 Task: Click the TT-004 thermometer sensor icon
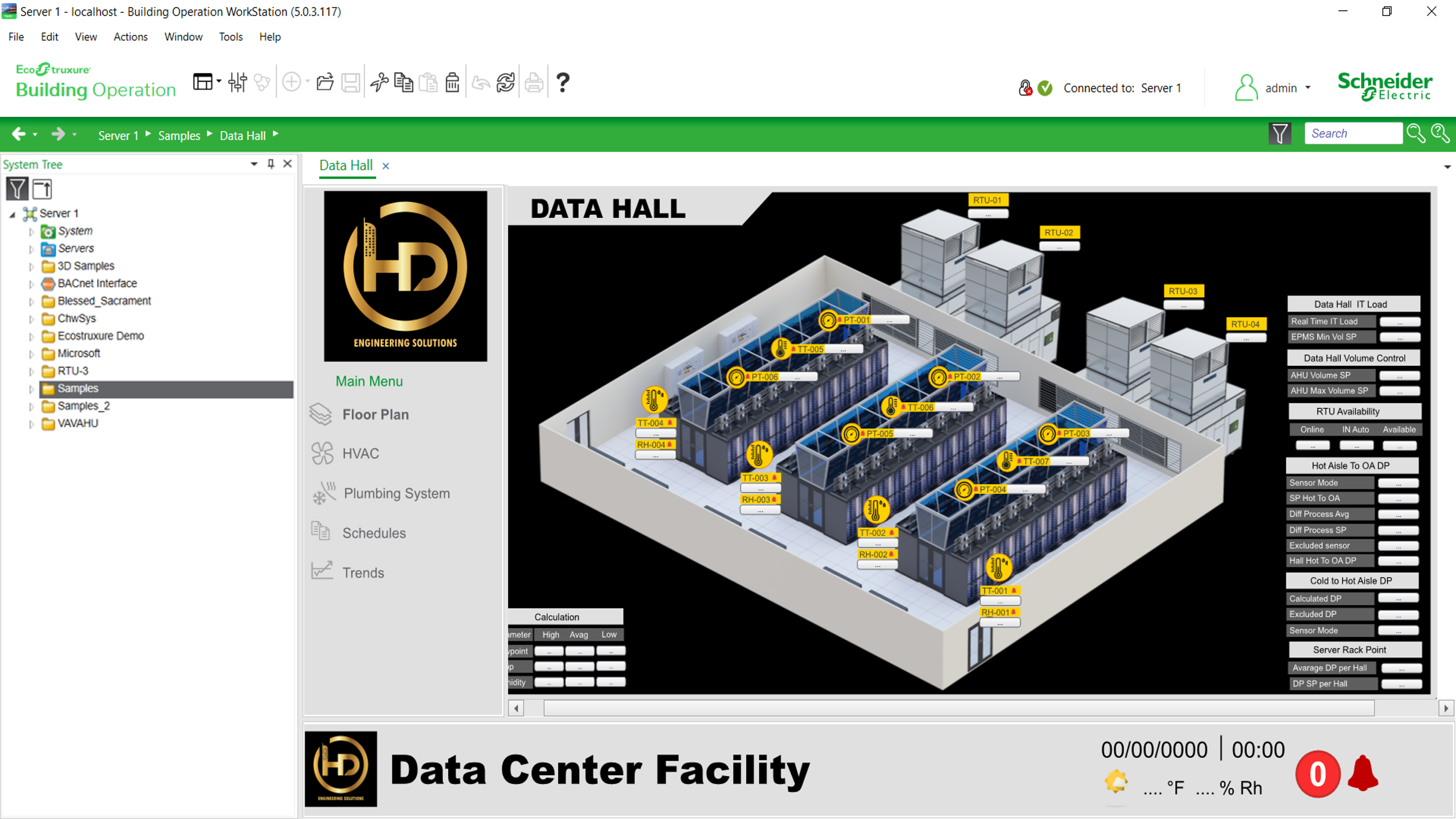(x=654, y=400)
